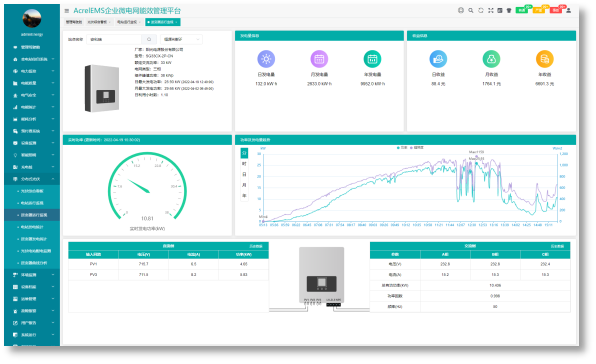Click the red alarm badge button in header
The width and height of the screenshot is (596, 364).
[556, 10]
